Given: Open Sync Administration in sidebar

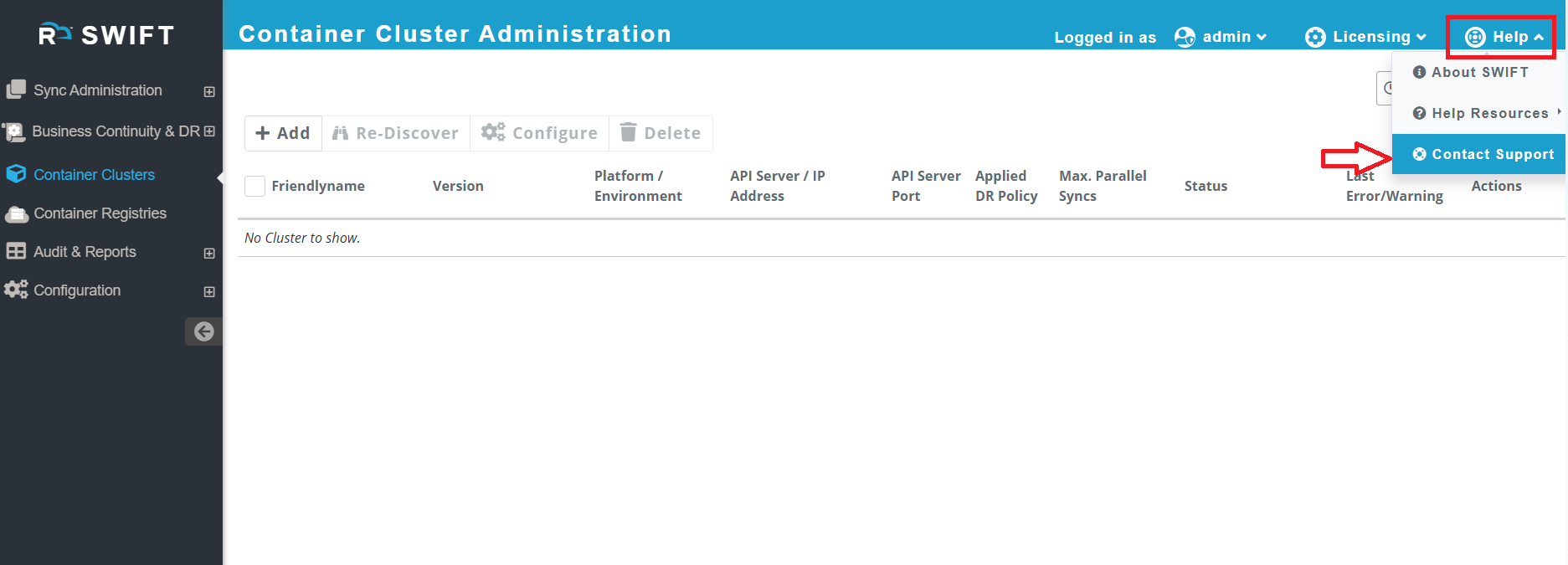Looking at the screenshot, I should pos(98,90).
